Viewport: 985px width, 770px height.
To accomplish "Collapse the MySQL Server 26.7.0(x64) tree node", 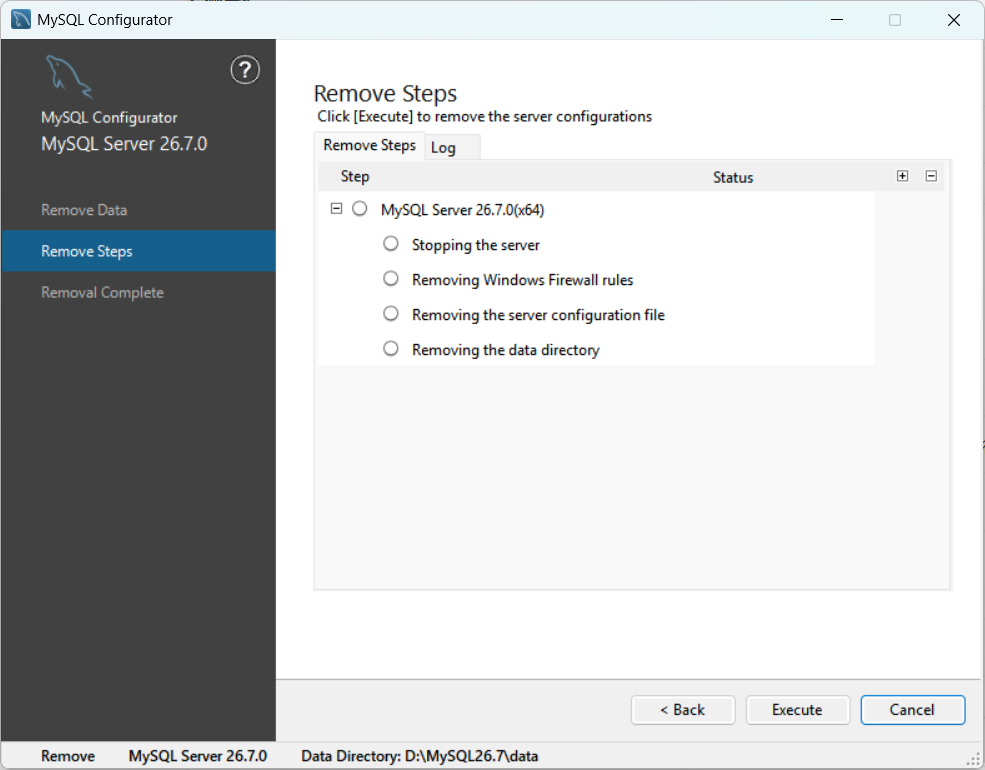I will point(336,209).
